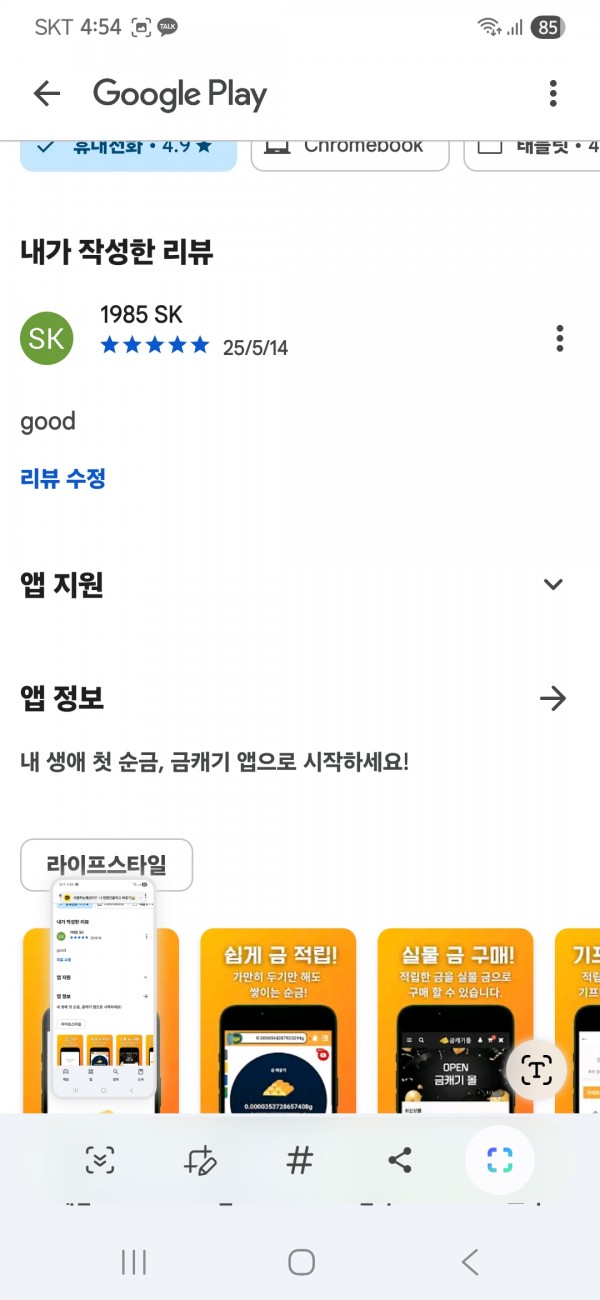Screen dimensions: 600x1300
Task: Select the Chromebook device chip
Action: point(350,149)
